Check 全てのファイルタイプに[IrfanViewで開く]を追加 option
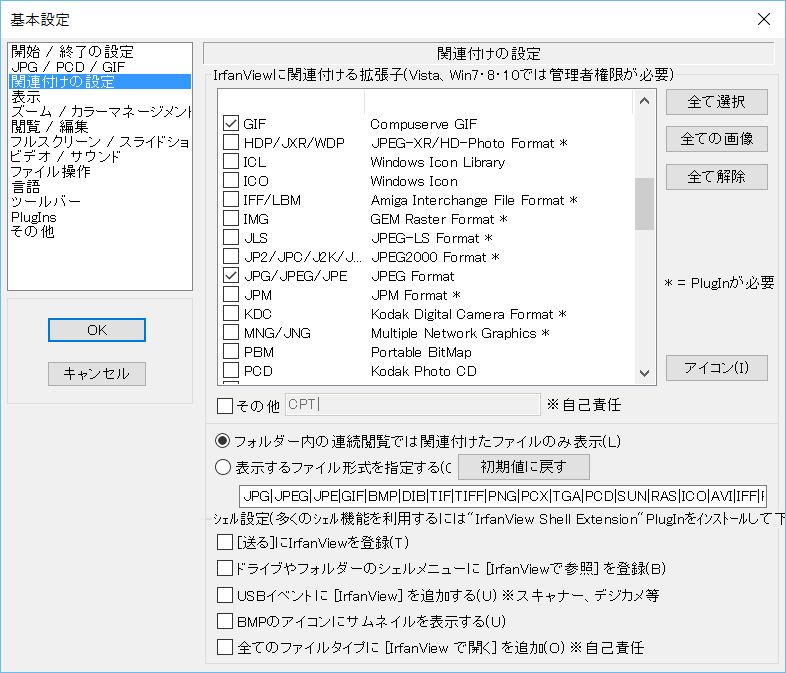Image resolution: width=786 pixels, height=673 pixels. click(225, 647)
